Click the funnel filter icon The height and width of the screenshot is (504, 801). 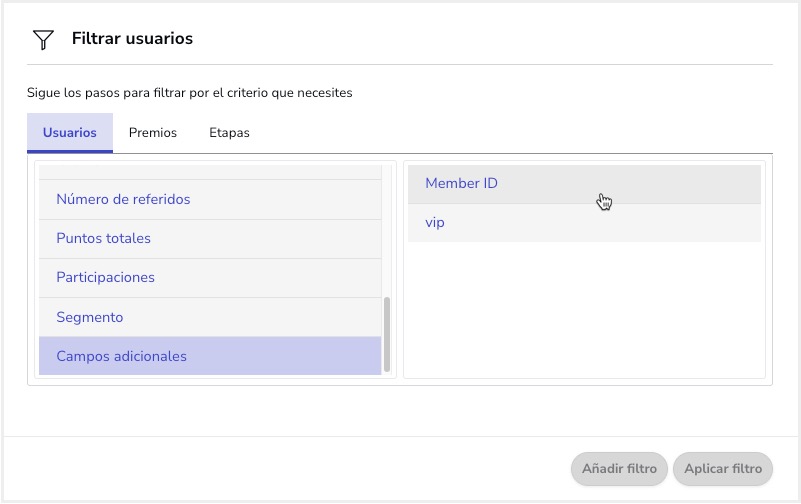pyautogui.click(x=43, y=39)
